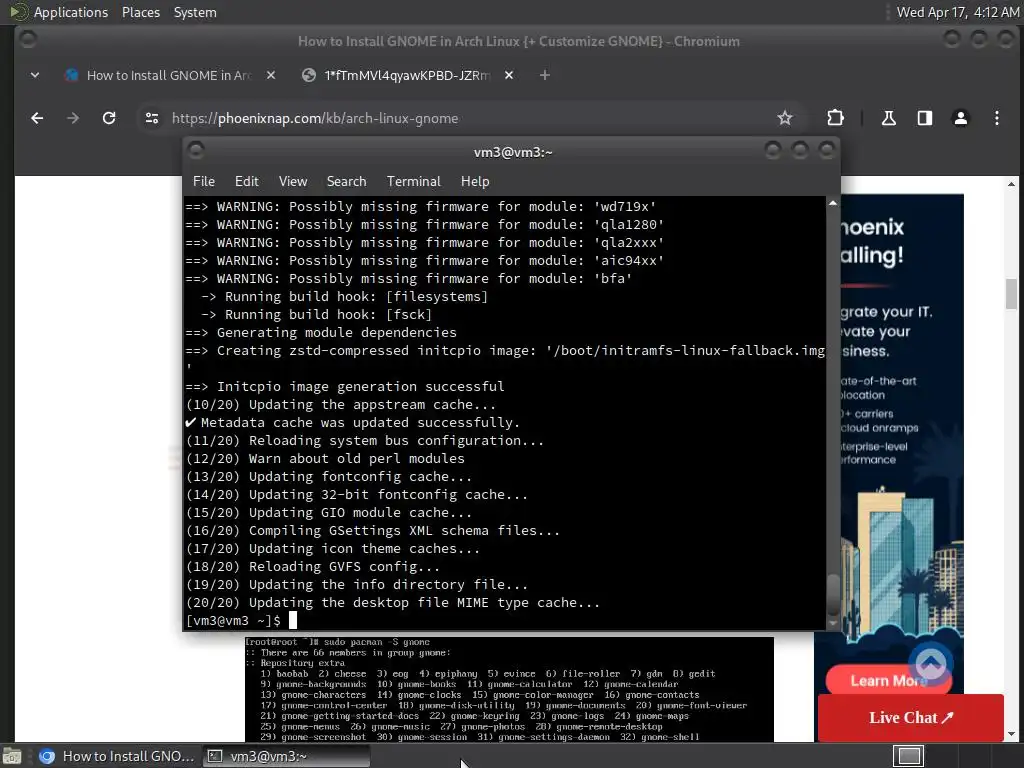This screenshot has height=768, width=1024.
Task: Open the terminal Search menu
Action: (x=346, y=182)
